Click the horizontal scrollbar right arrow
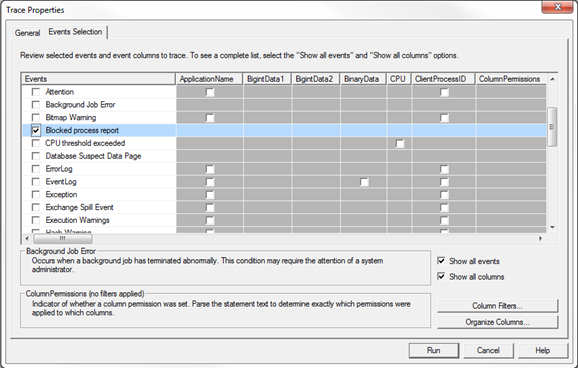 (540, 238)
